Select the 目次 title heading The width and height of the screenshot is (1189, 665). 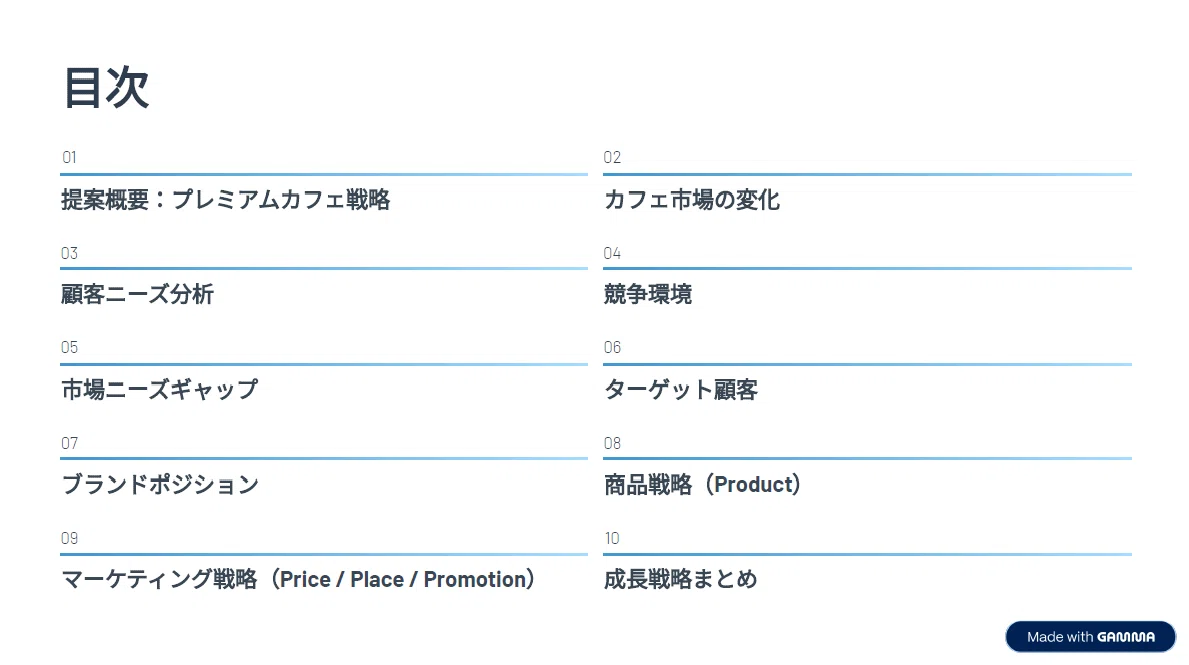coord(106,88)
